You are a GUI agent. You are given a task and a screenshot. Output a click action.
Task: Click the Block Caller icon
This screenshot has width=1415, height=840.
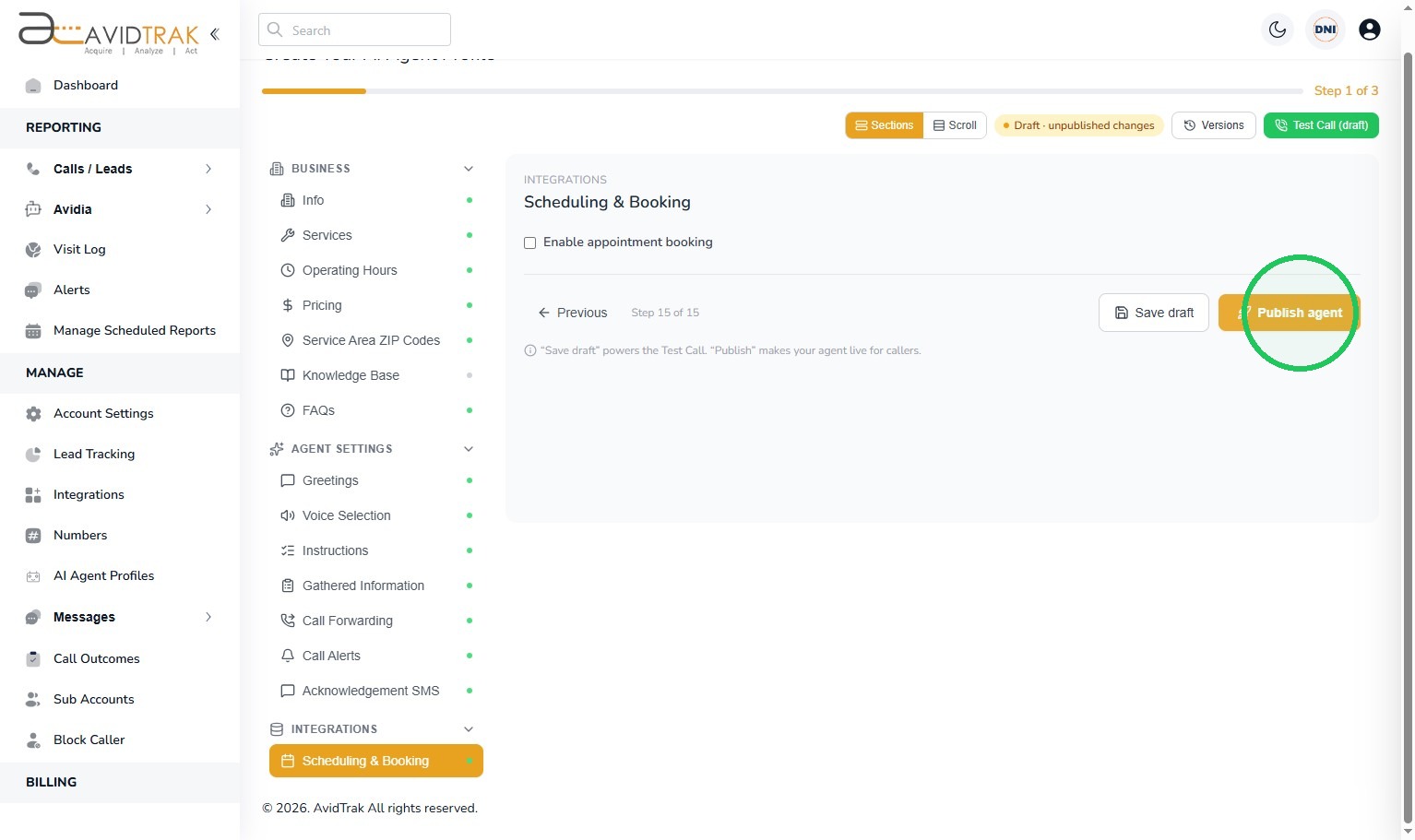(33, 740)
